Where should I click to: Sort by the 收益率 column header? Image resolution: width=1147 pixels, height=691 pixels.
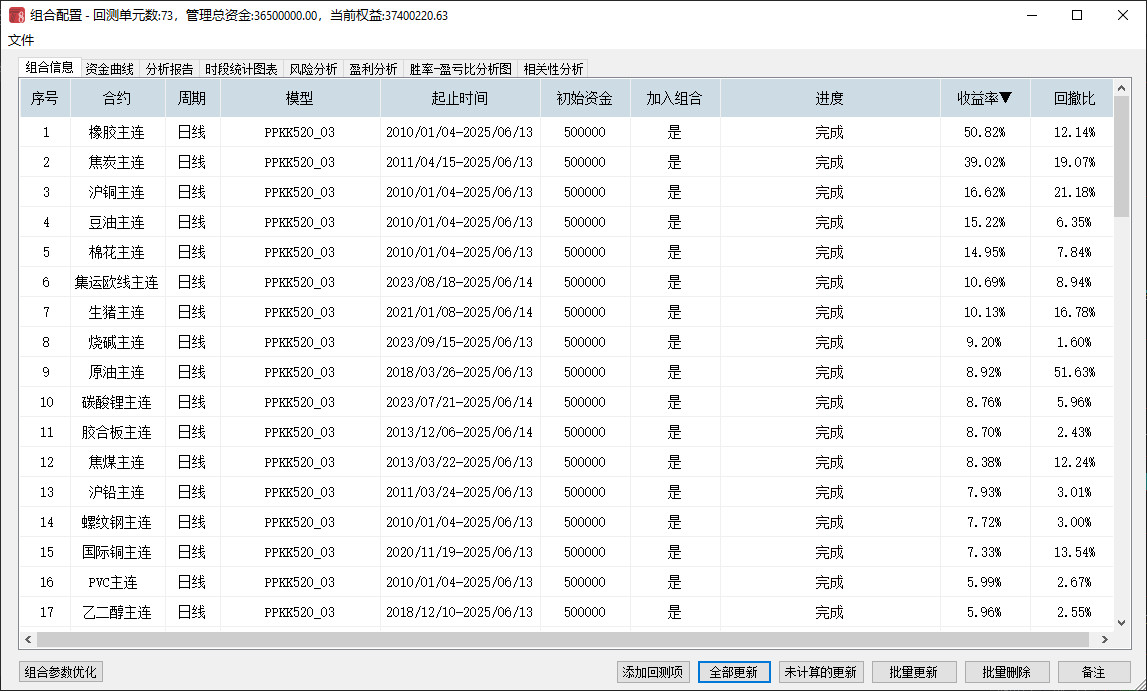coord(984,99)
